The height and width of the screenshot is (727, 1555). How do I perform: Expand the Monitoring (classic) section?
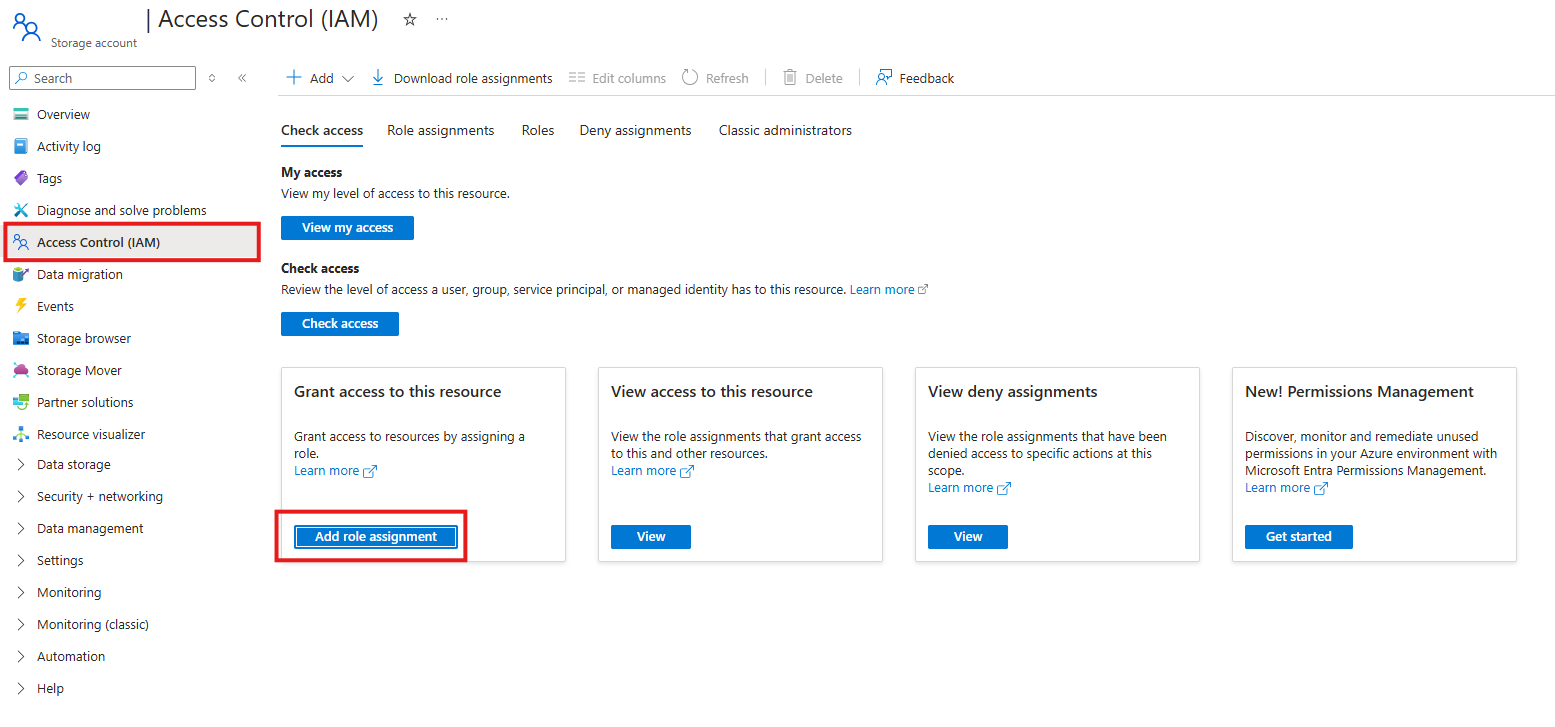click(x=21, y=624)
